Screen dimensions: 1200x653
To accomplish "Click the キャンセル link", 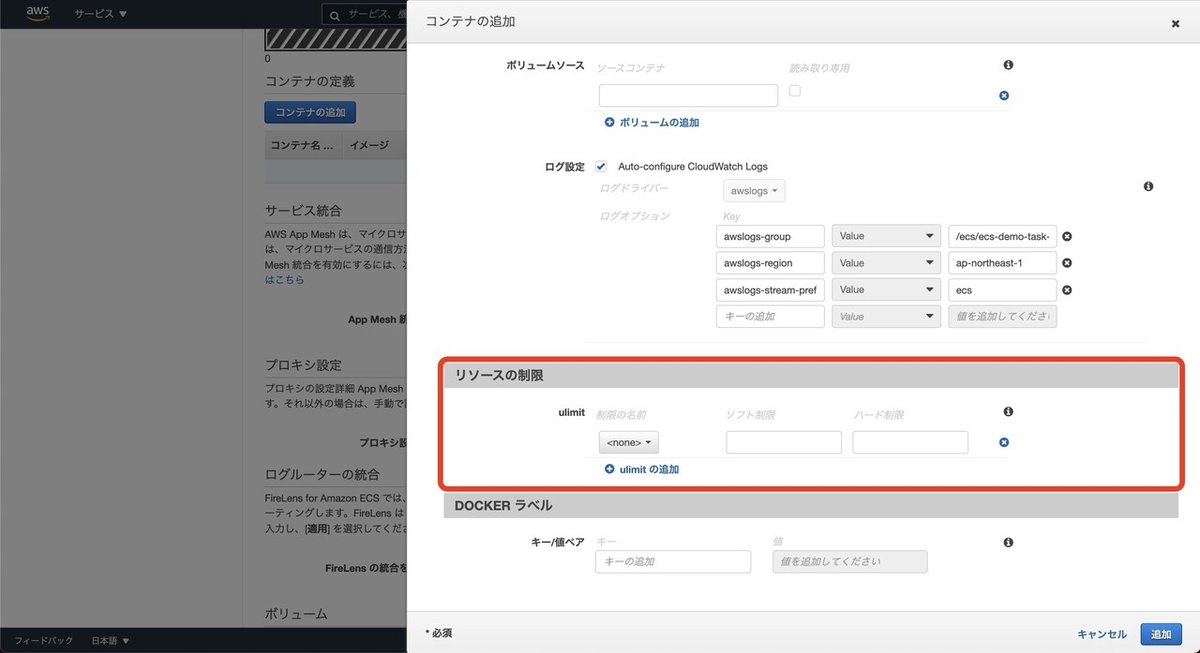I will [1101, 633].
